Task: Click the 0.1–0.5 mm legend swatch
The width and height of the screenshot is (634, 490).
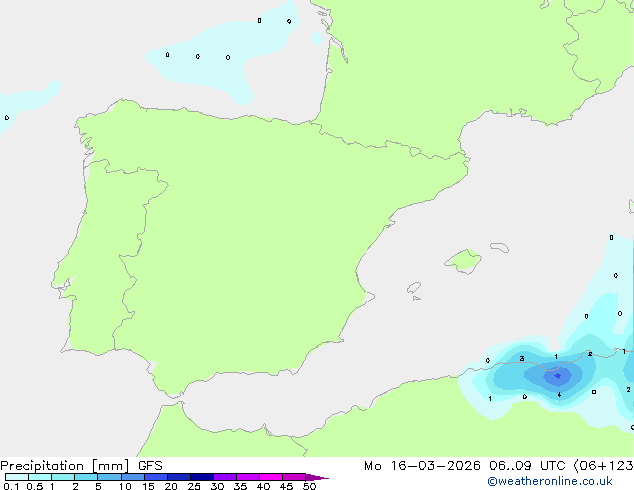Action: point(17,477)
